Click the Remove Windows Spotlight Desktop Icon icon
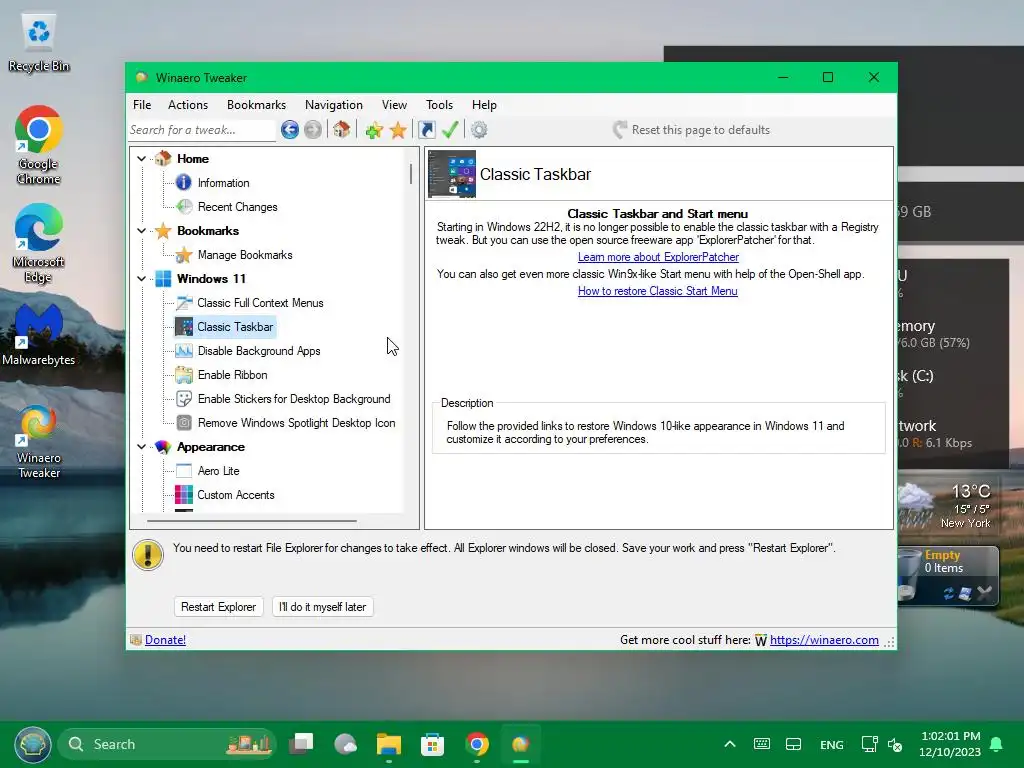The width and height of the screenshot is (1024, 768). click(x=184, y=423)
